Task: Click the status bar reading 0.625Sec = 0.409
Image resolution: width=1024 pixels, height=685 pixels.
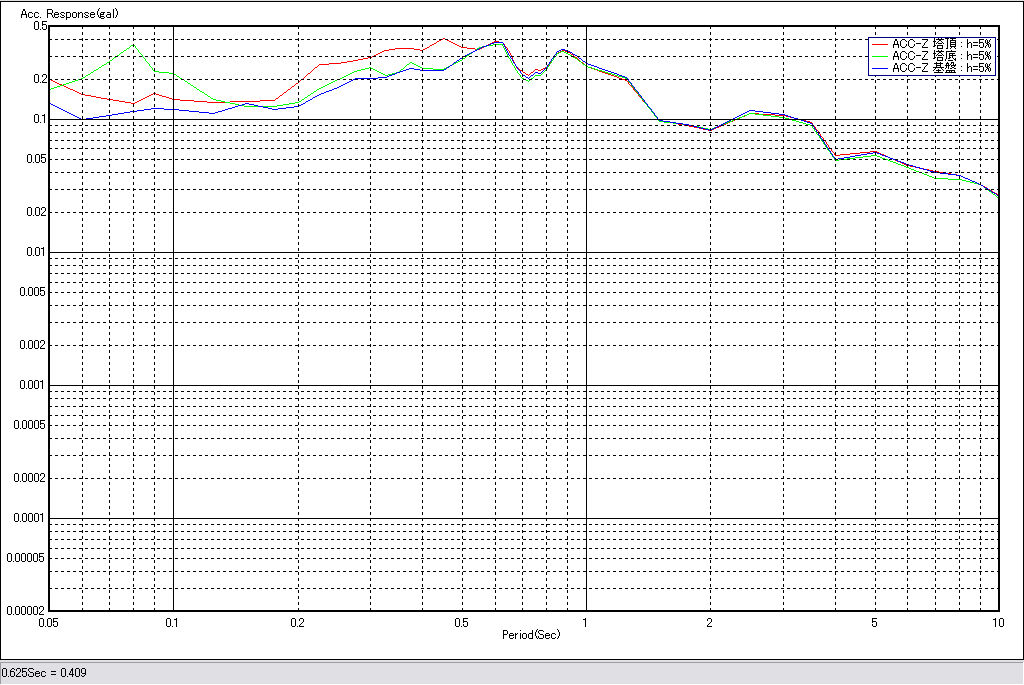Action: tap(45, 673)
